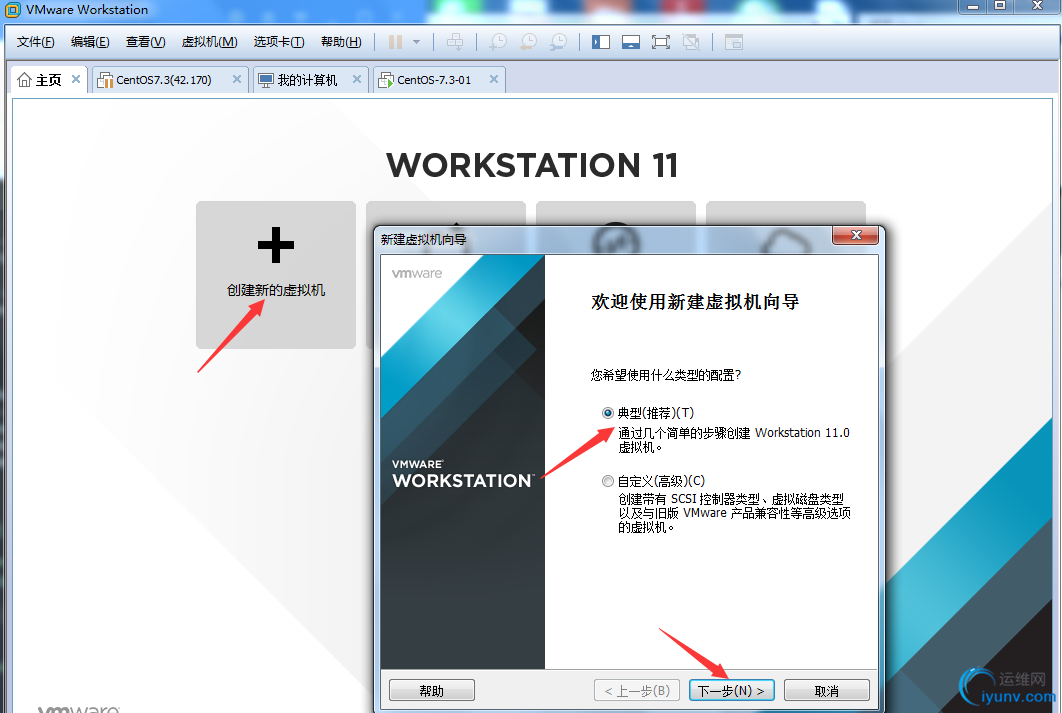Click the console view toolbar icon
The height and width of the screenshot is (713, 1062).
[x=734, y=42]
